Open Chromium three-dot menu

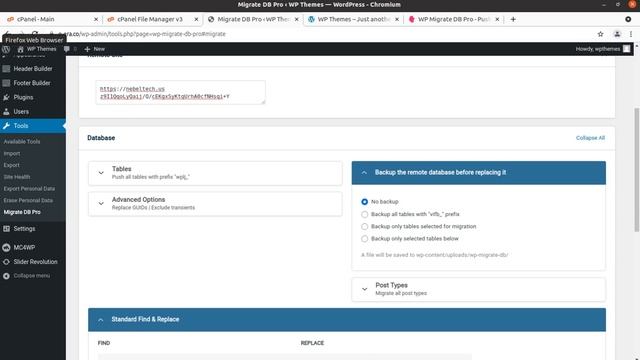pyautogui.click(x=631, y=34)
